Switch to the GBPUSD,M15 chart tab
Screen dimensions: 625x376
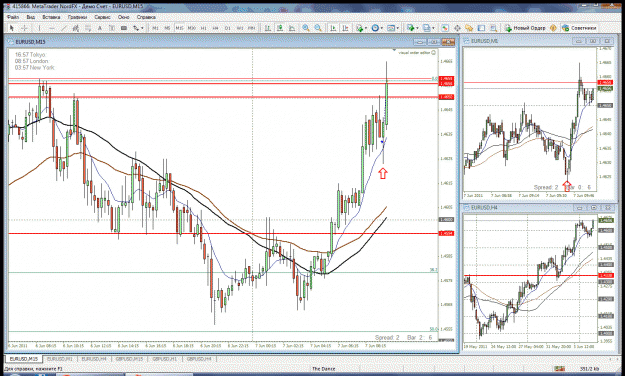129,359
